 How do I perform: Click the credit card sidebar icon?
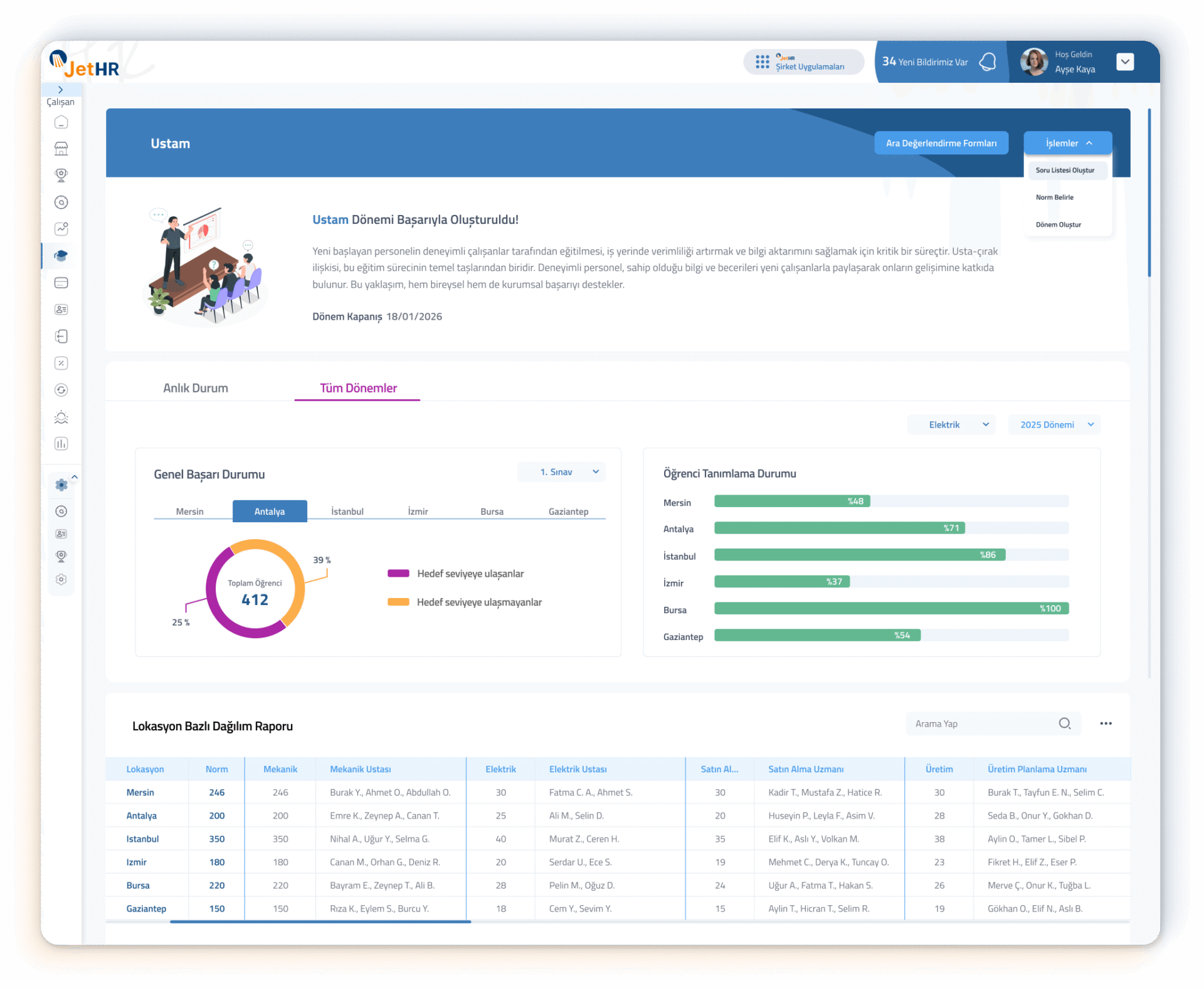61,283
